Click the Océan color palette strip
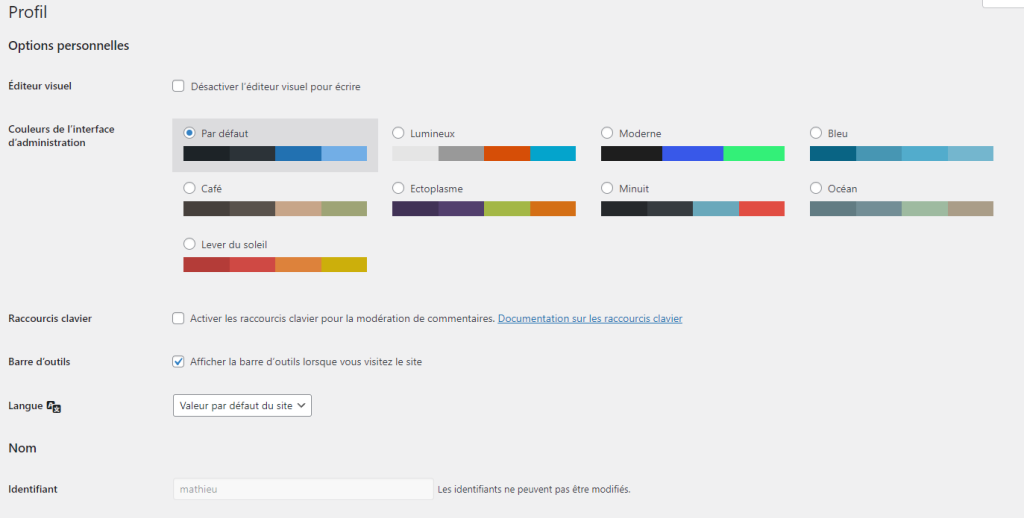Viewport: 1024px width, 518px height. click(901, 209)
